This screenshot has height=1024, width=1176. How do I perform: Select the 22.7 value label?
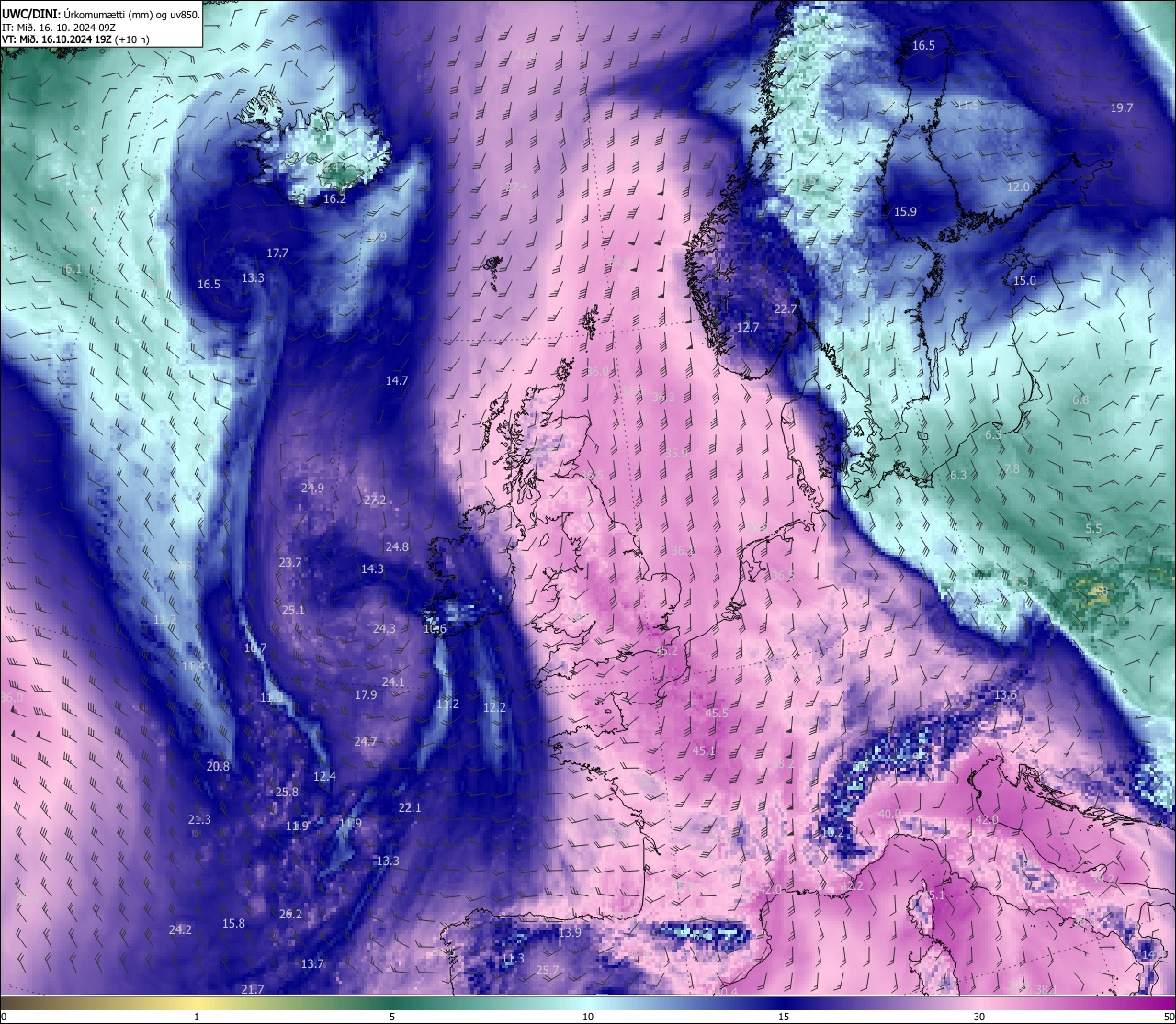(x=785, y=309)
